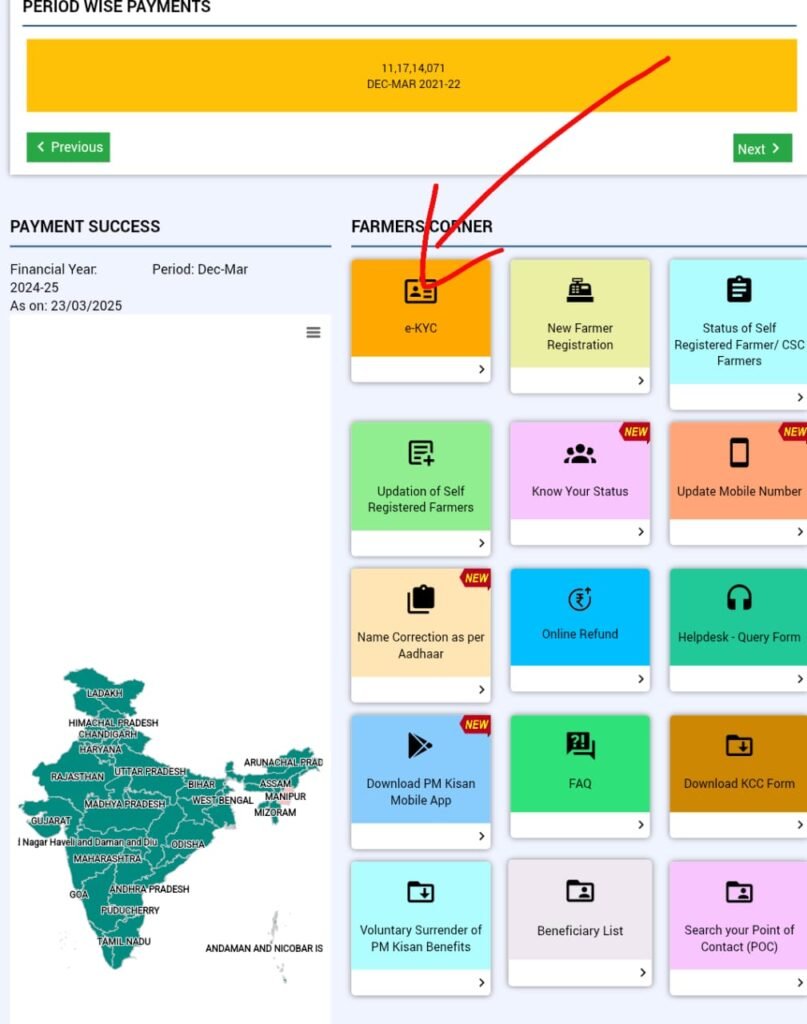
Task: Expand the New Farmer Registration card arrow
Action: (641, 380)
